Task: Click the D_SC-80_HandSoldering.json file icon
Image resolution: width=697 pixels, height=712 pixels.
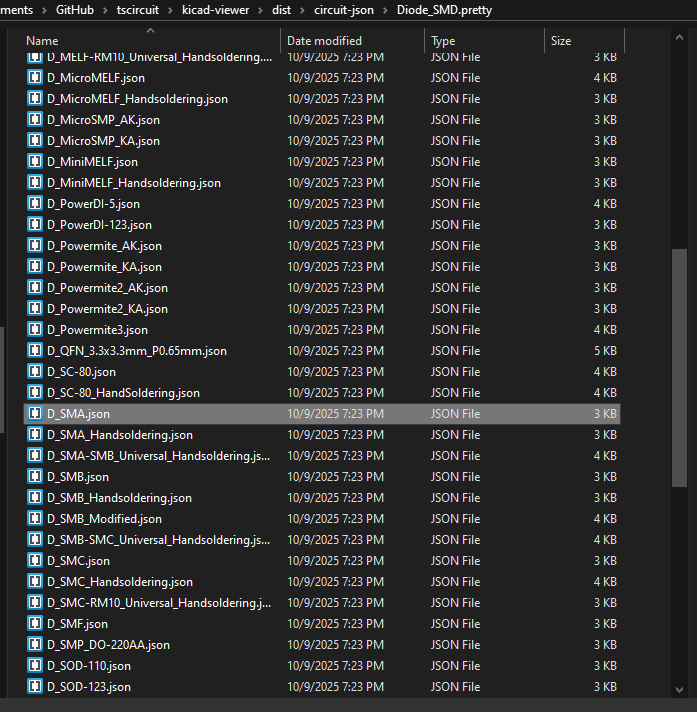Action: pos(35,393)
